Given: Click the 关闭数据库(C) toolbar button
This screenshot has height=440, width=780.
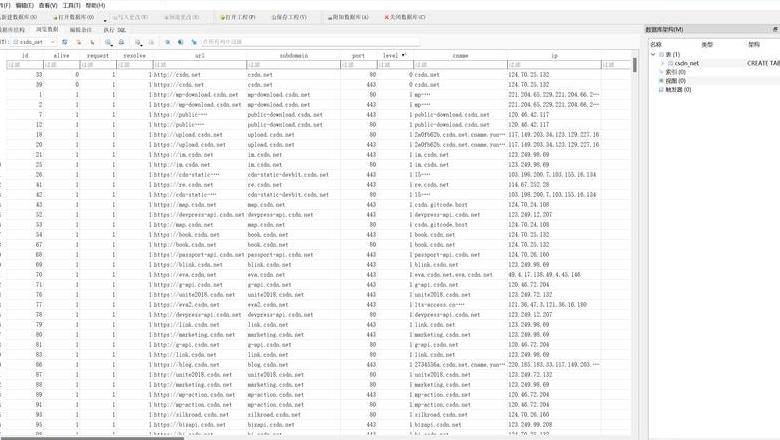Looking at the screenshot, I should coord(404,17).
